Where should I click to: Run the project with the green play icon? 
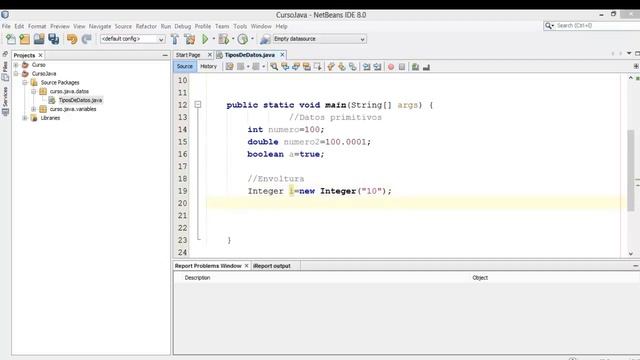tap(205, 39)
